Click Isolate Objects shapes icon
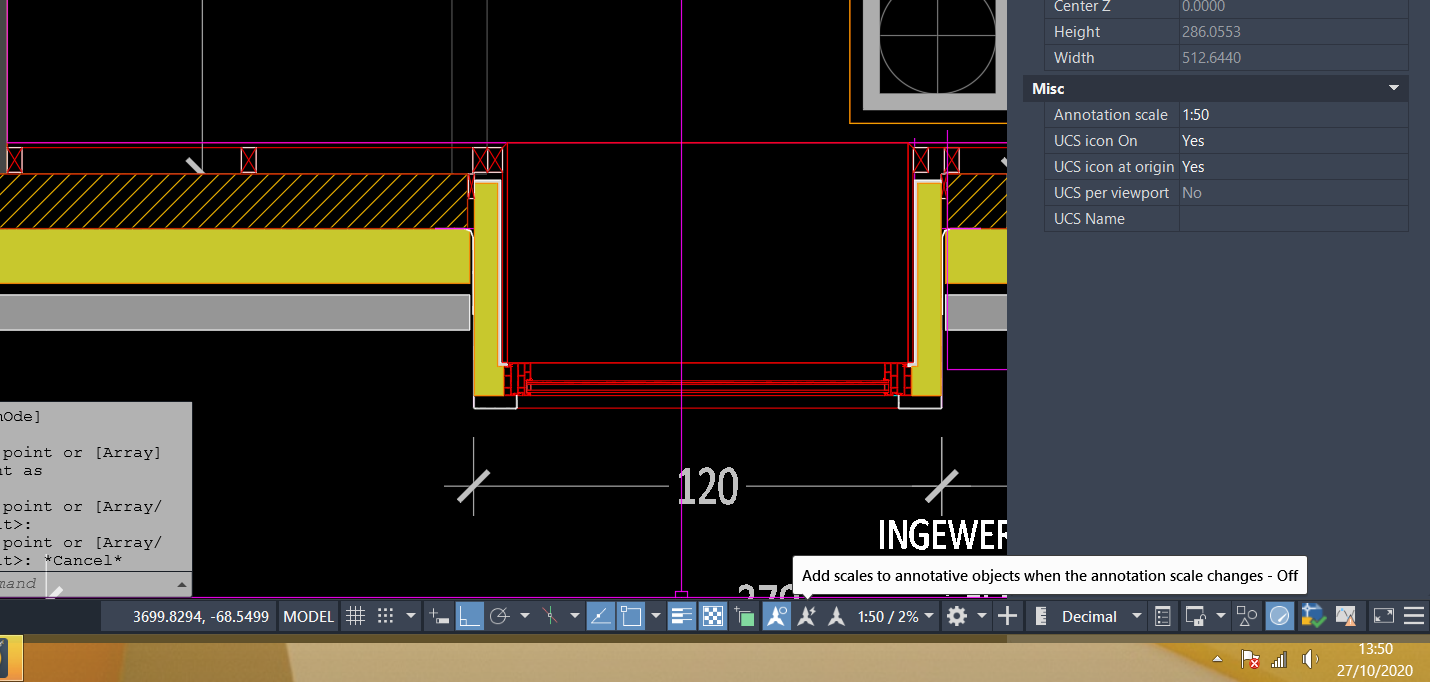Image resolution: width=1430 pixels, height=682 pixels. click(1247, 616)
